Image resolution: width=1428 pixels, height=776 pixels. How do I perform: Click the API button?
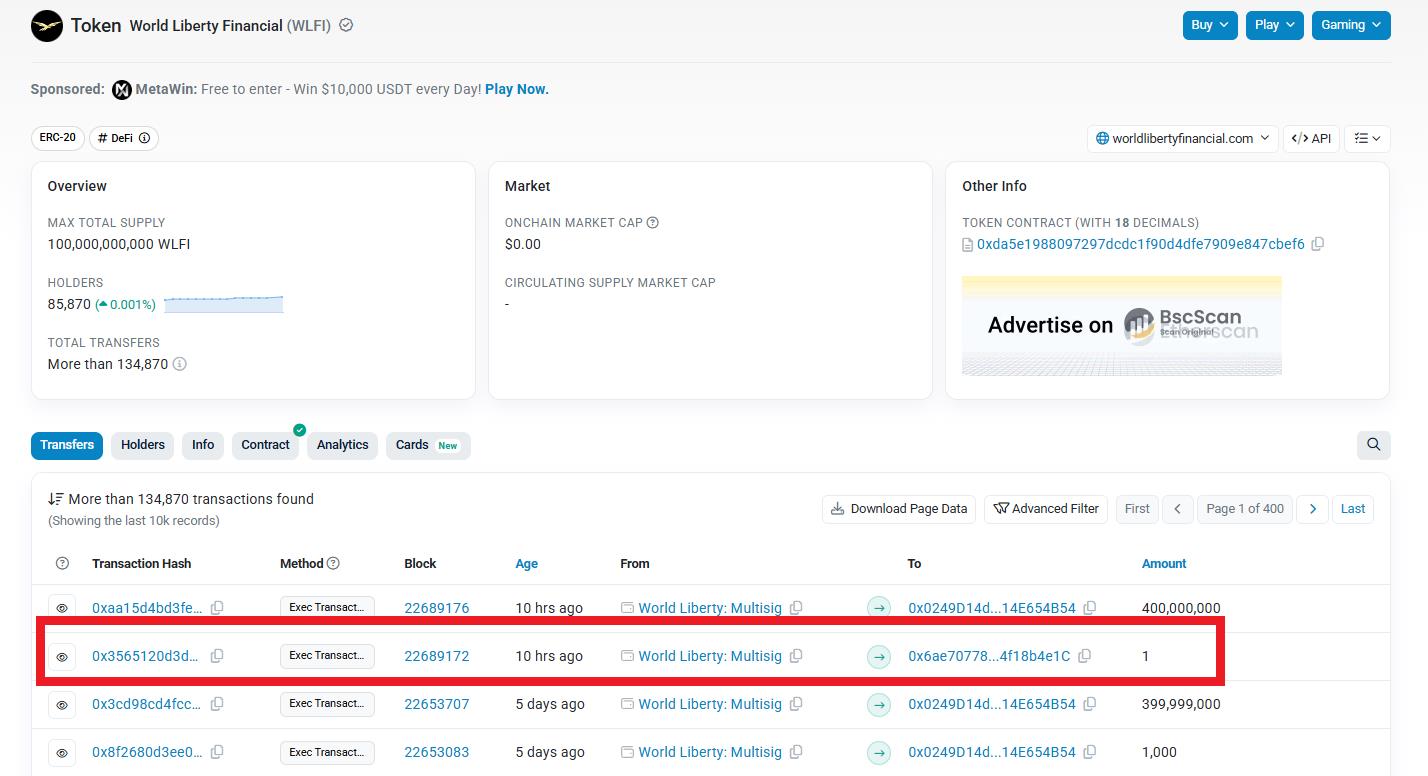pyautogui.click(x=1311, y=138)
